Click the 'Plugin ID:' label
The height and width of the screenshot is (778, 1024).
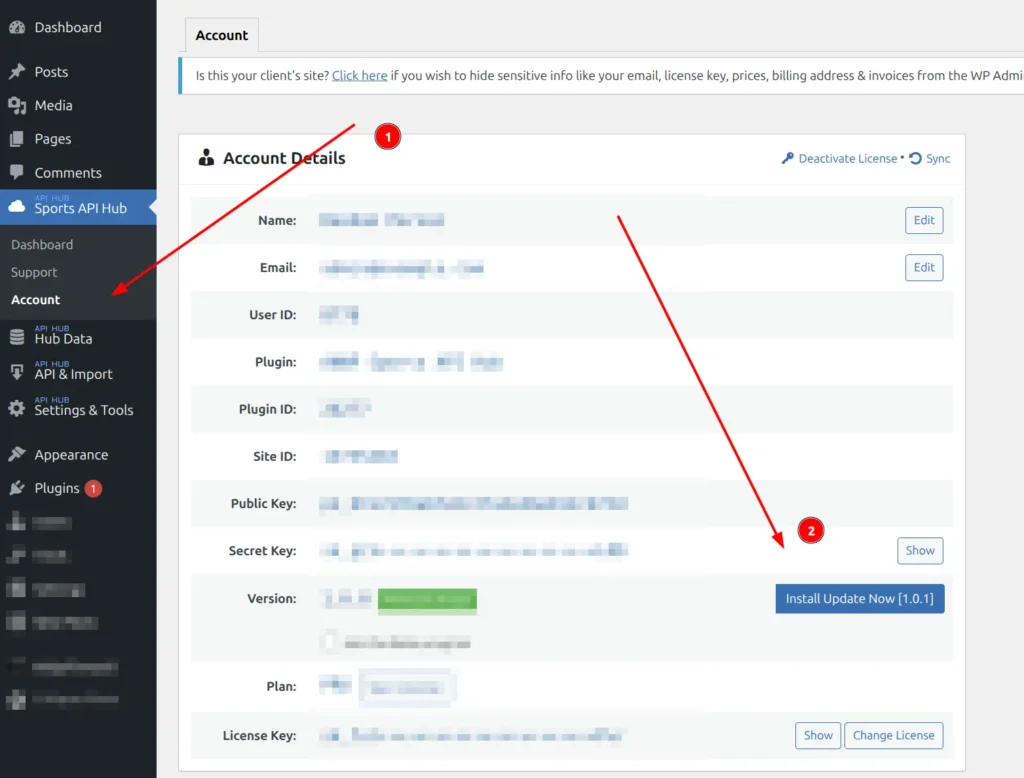[x=267, y=409]
